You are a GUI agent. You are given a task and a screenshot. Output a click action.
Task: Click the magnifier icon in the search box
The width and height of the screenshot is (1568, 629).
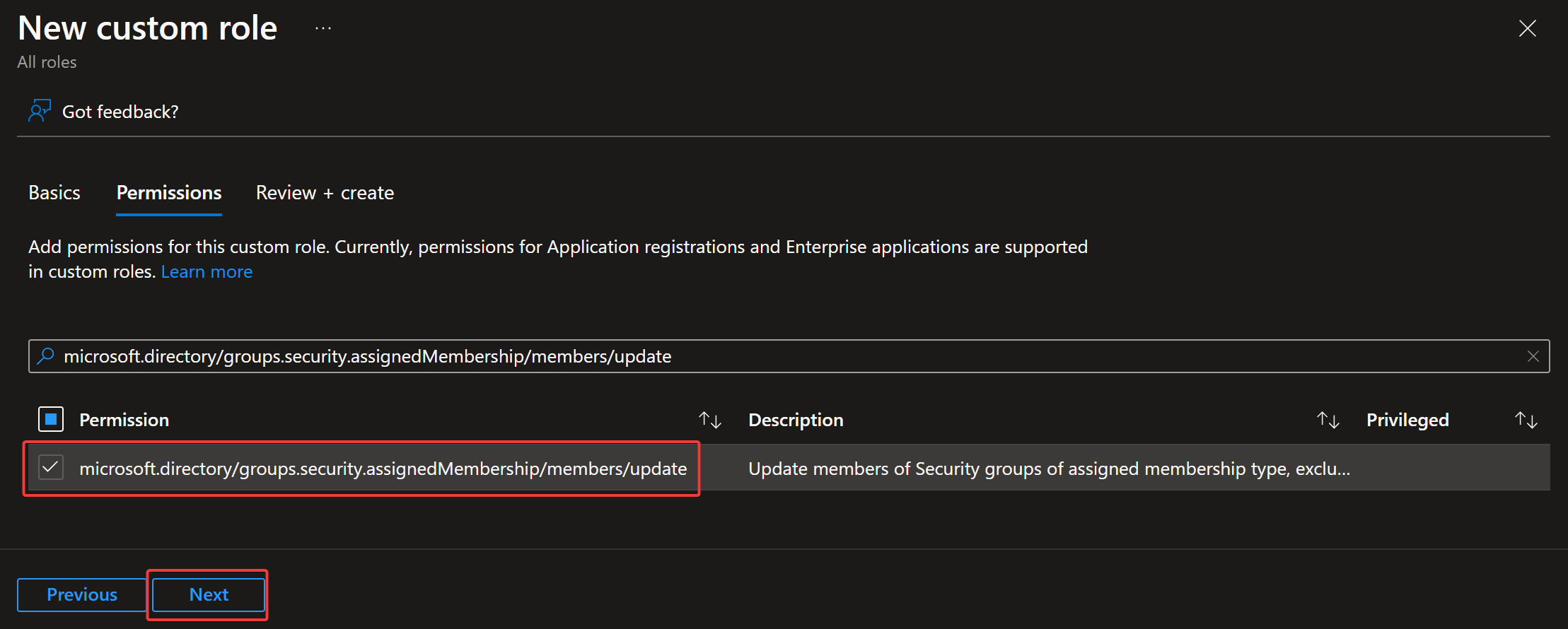point(46,356)
